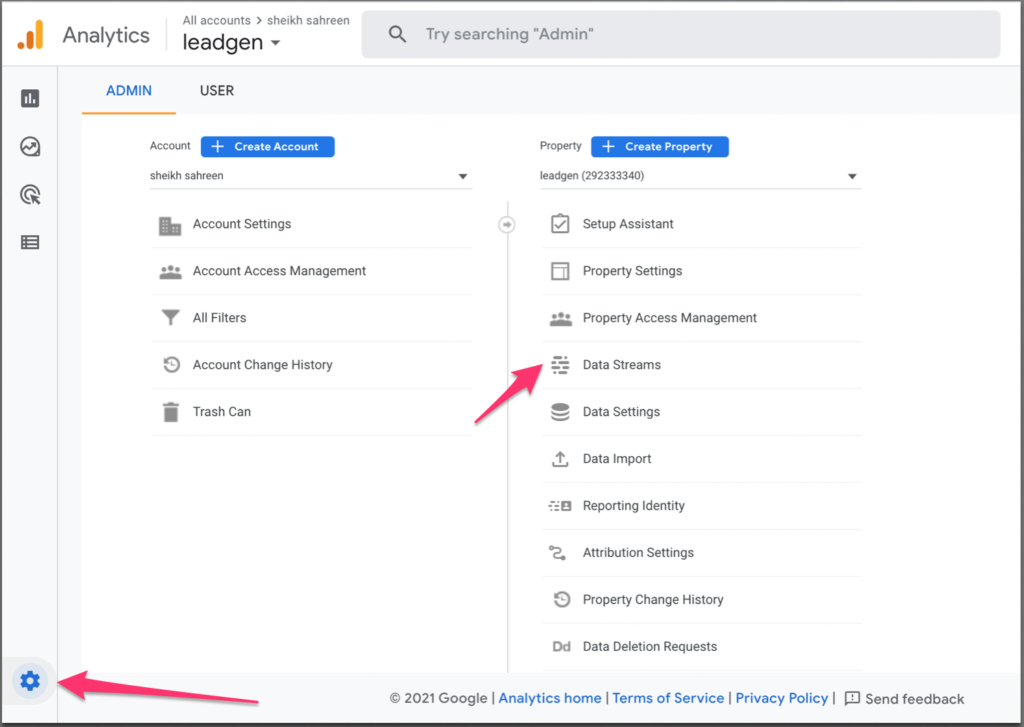Click the Account Settings building icon

pyautogui.click(x=170, y=226)
